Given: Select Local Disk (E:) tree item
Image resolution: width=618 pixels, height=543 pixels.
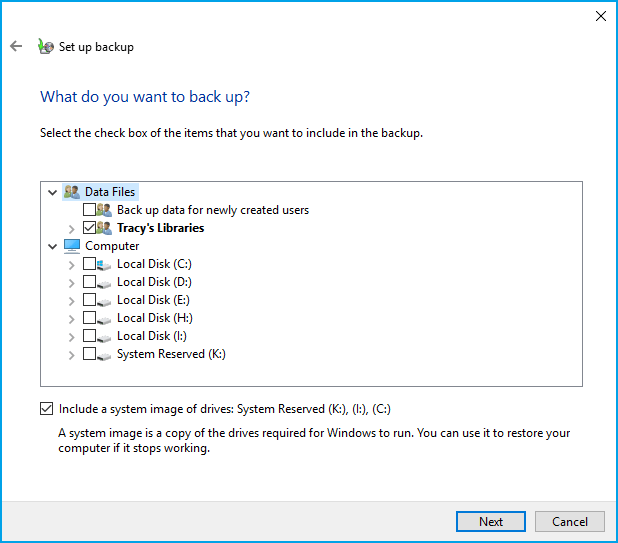Looking at the screenshot, I should 153,300.
